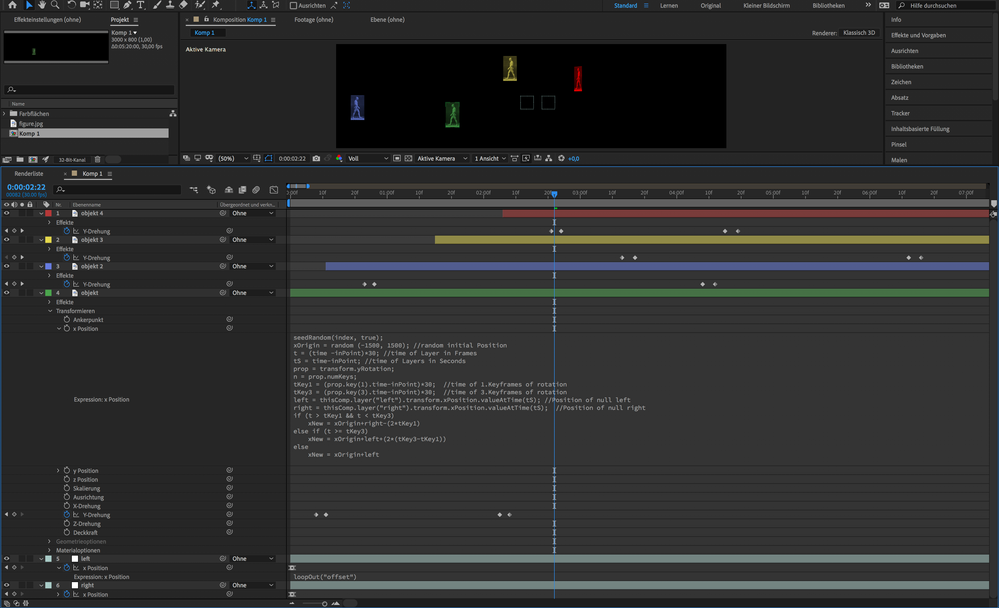The image size is (999, 608).
Task: Open the Effekteinstellungen (ohne) tab
Action: (47, 20)
